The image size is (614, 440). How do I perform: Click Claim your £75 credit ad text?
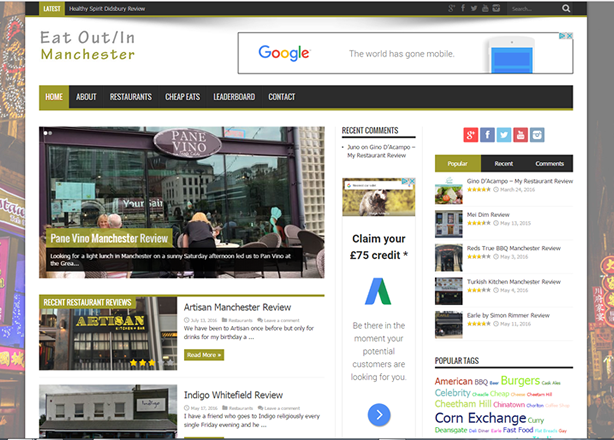379,247
